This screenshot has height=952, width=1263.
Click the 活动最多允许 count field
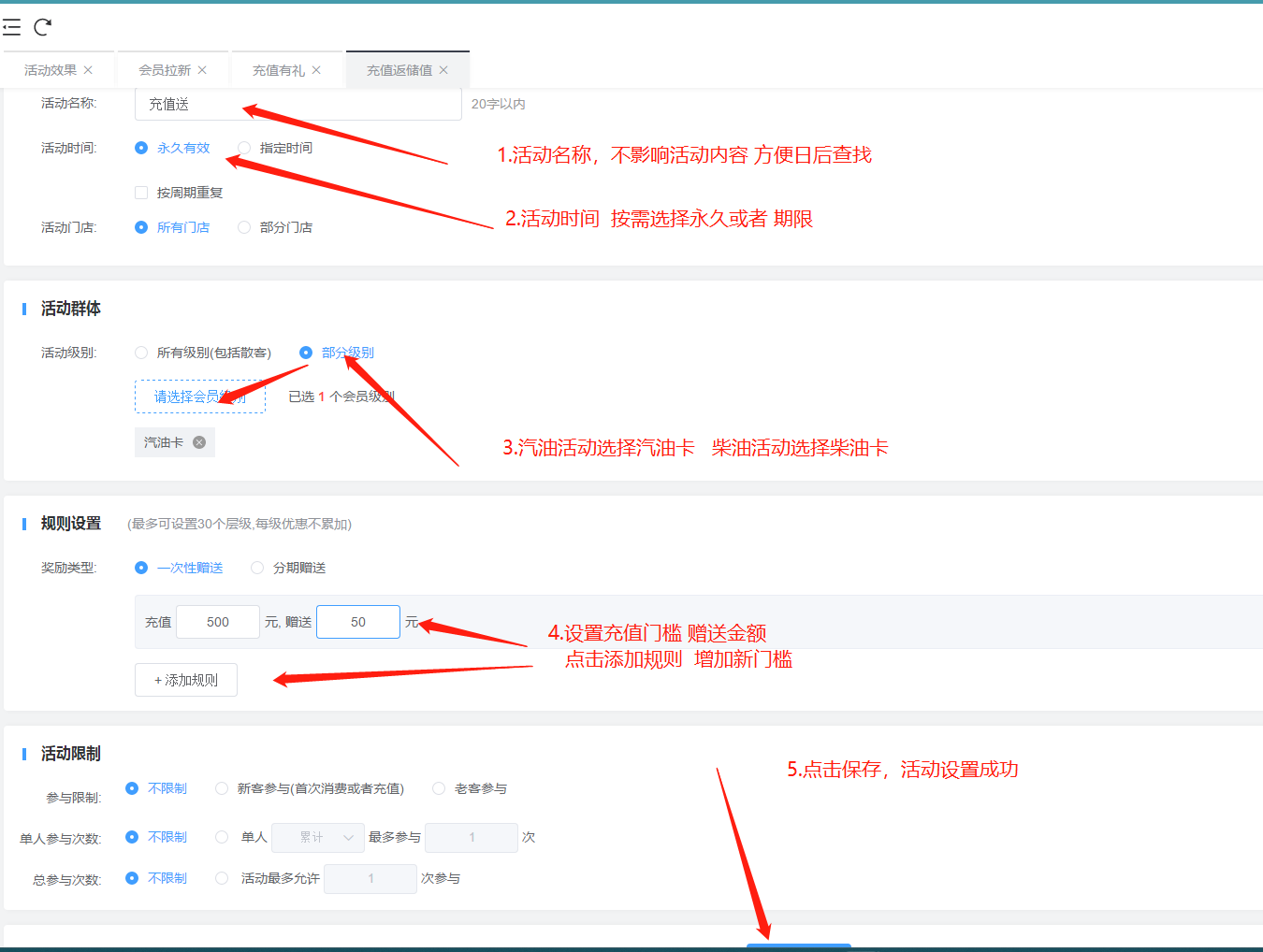370,879
